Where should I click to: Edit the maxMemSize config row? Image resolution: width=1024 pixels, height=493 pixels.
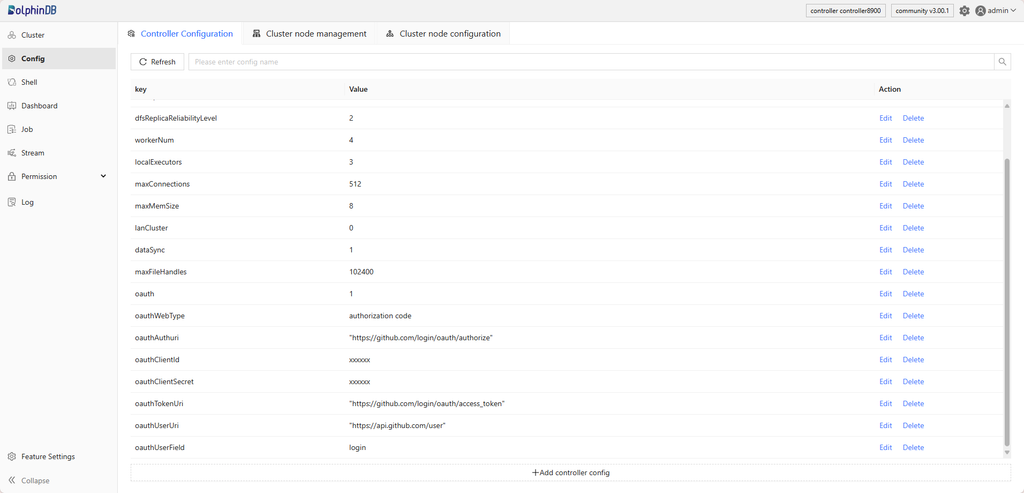(885, 206)
